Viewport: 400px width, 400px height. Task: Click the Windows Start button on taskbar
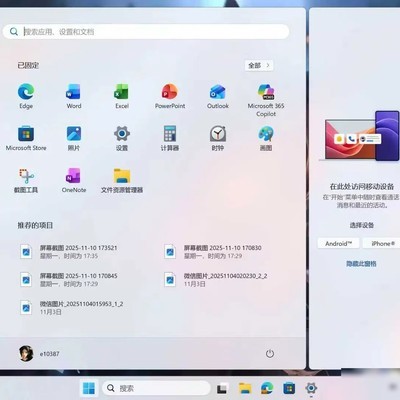[x=89, y=388]
